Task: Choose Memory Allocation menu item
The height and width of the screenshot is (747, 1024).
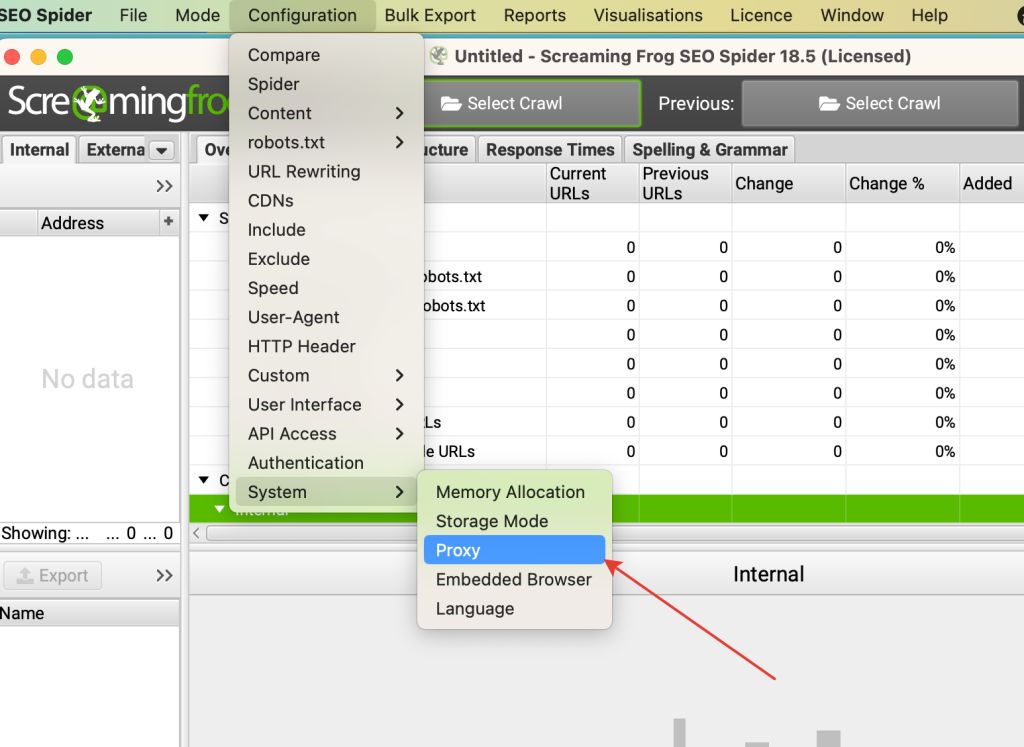Action: coord(510,492)
